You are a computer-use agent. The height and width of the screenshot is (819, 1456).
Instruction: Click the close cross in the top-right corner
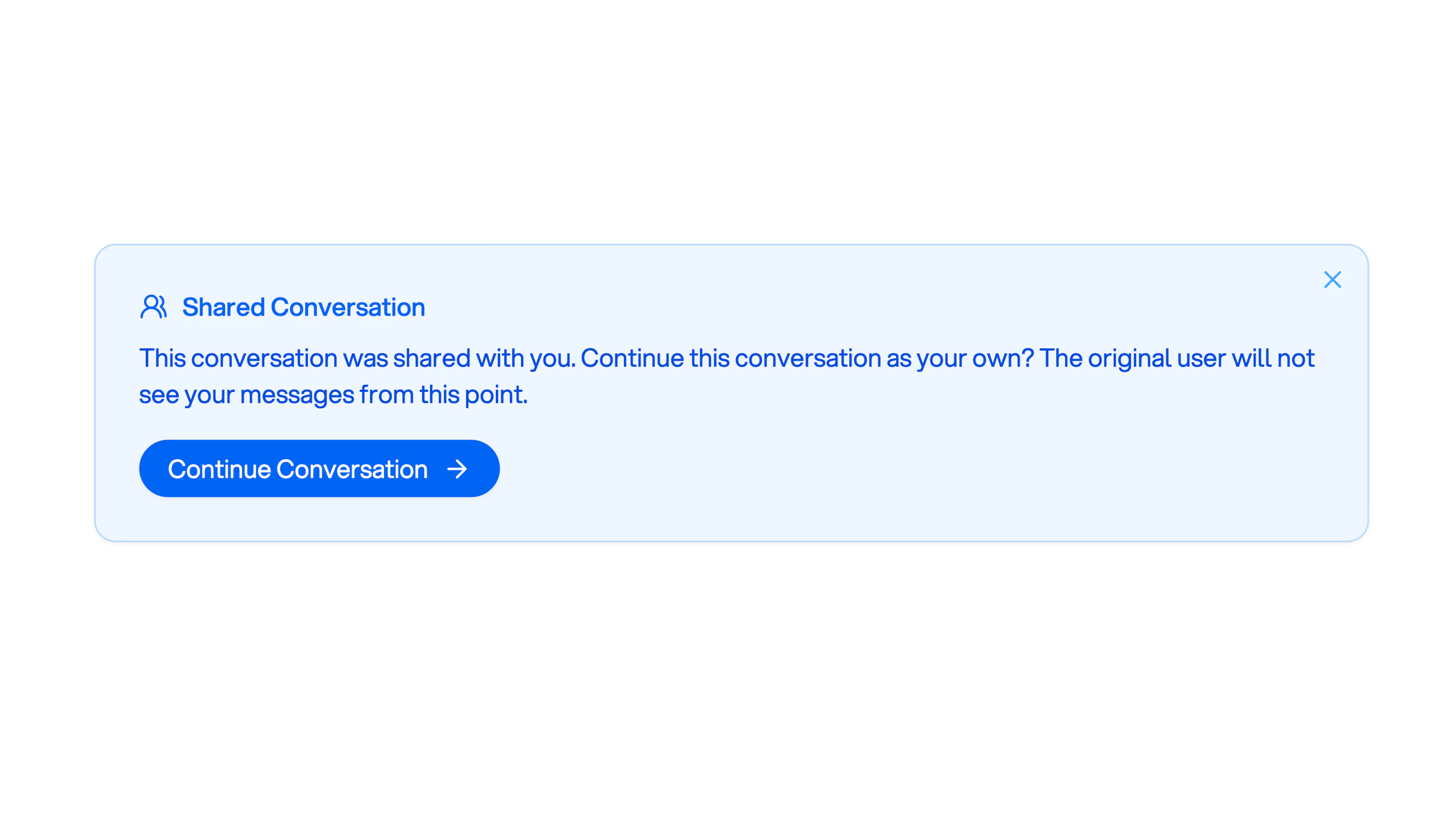coord(1332,279)
